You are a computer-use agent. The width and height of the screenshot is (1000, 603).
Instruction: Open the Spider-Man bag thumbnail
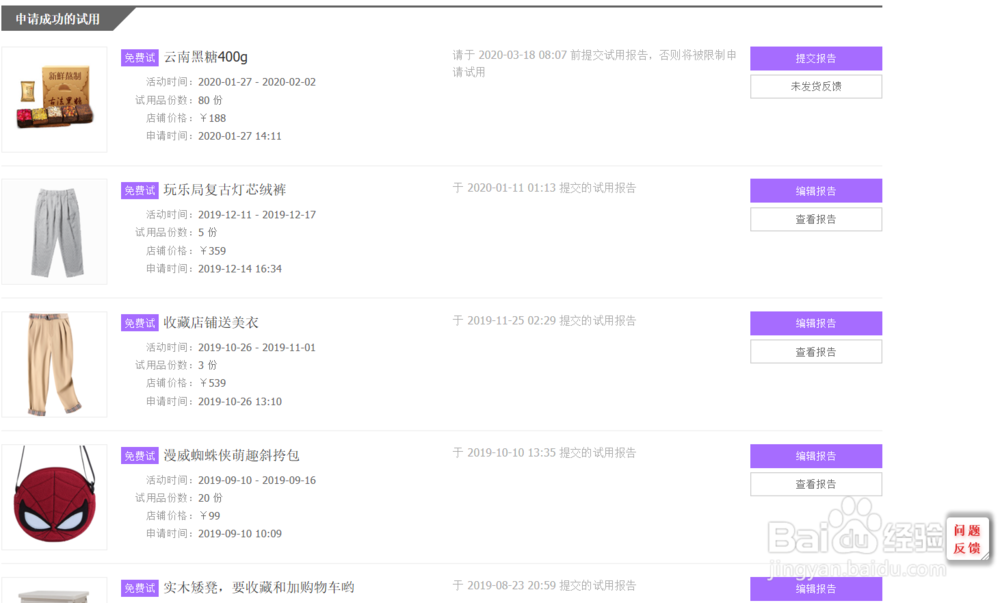(55, 497)
